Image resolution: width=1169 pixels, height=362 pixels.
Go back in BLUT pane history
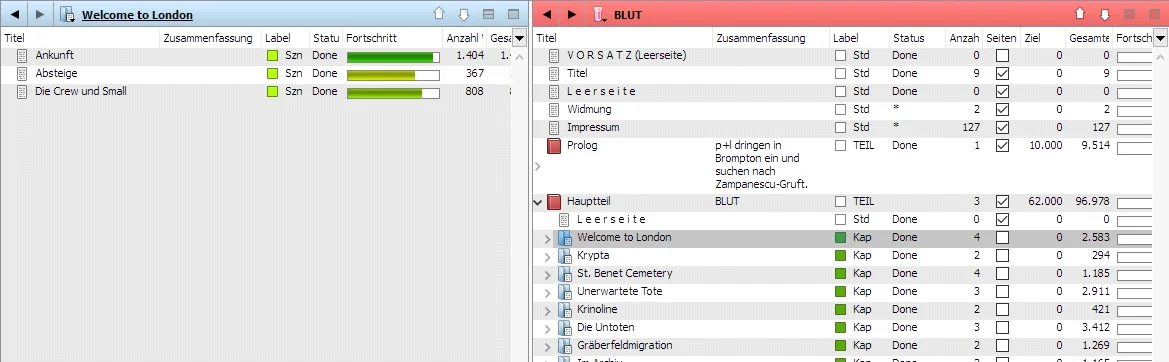coord(547,14)
